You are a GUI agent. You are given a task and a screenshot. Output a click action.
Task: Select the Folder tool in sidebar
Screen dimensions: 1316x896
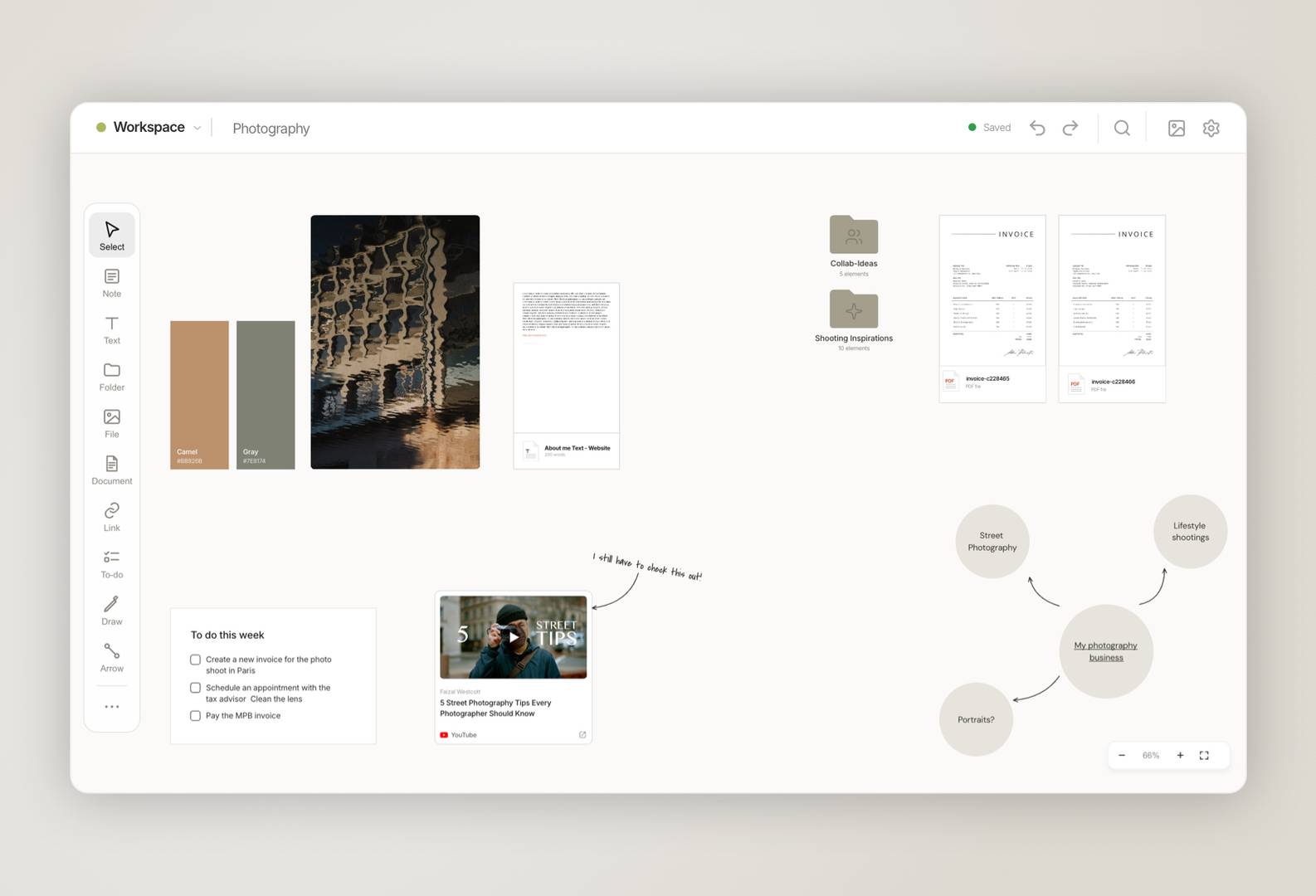coord(112,377)
